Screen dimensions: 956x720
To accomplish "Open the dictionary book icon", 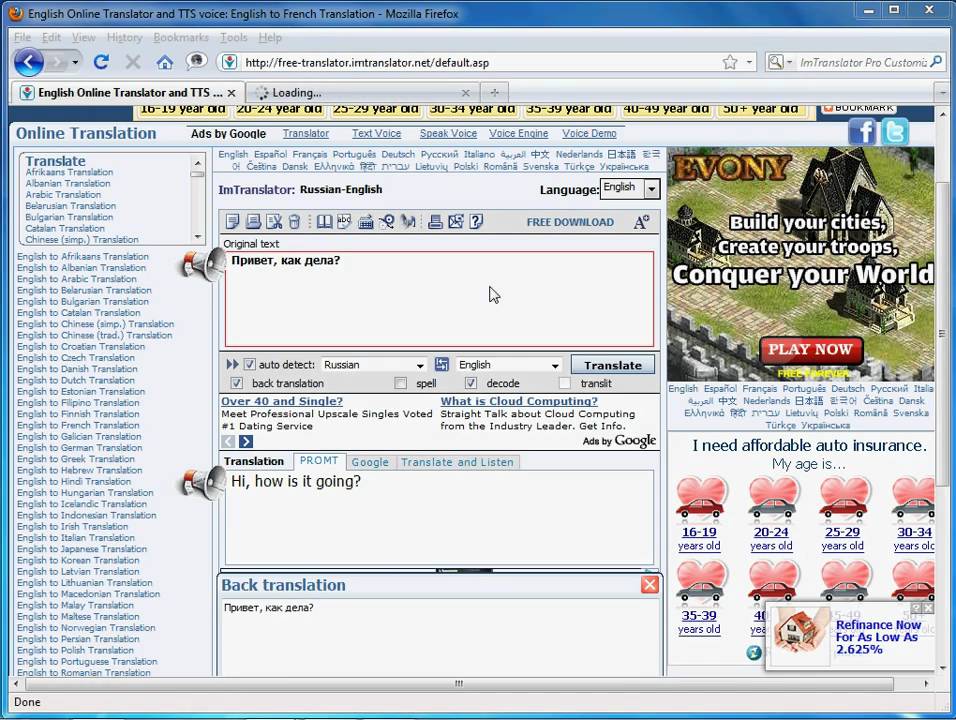I will tap(324, 221).
